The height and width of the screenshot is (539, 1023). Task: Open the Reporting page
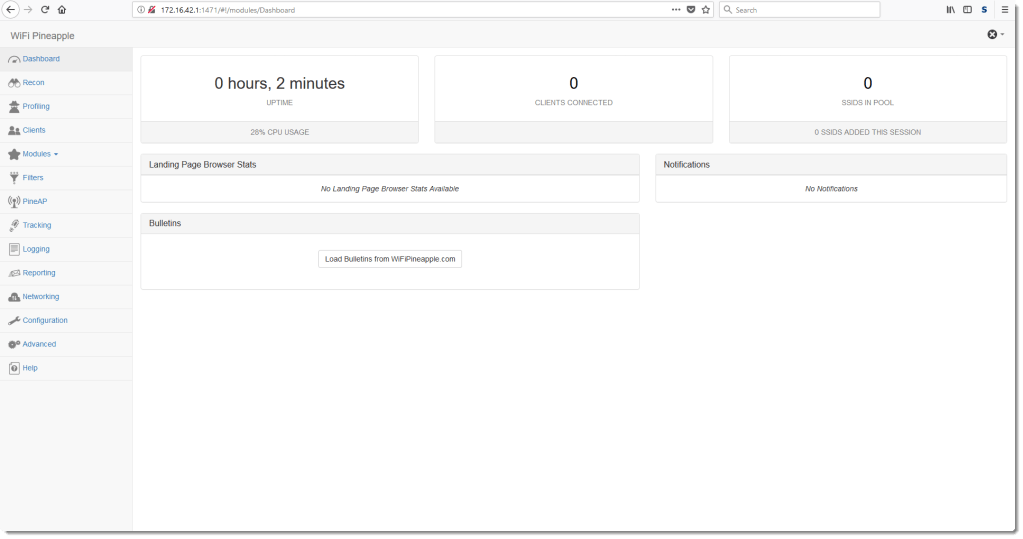[39, 273]
